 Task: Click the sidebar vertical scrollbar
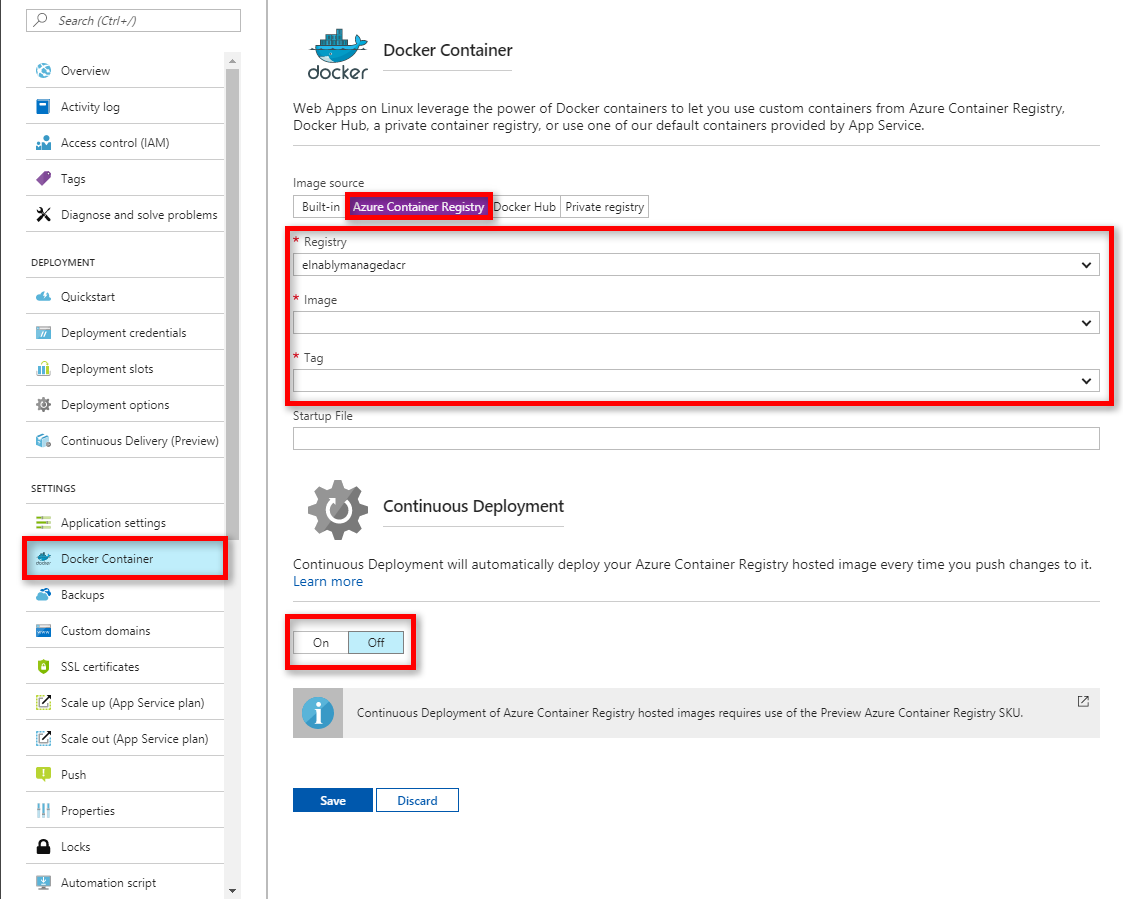click(x=232, y=301)
